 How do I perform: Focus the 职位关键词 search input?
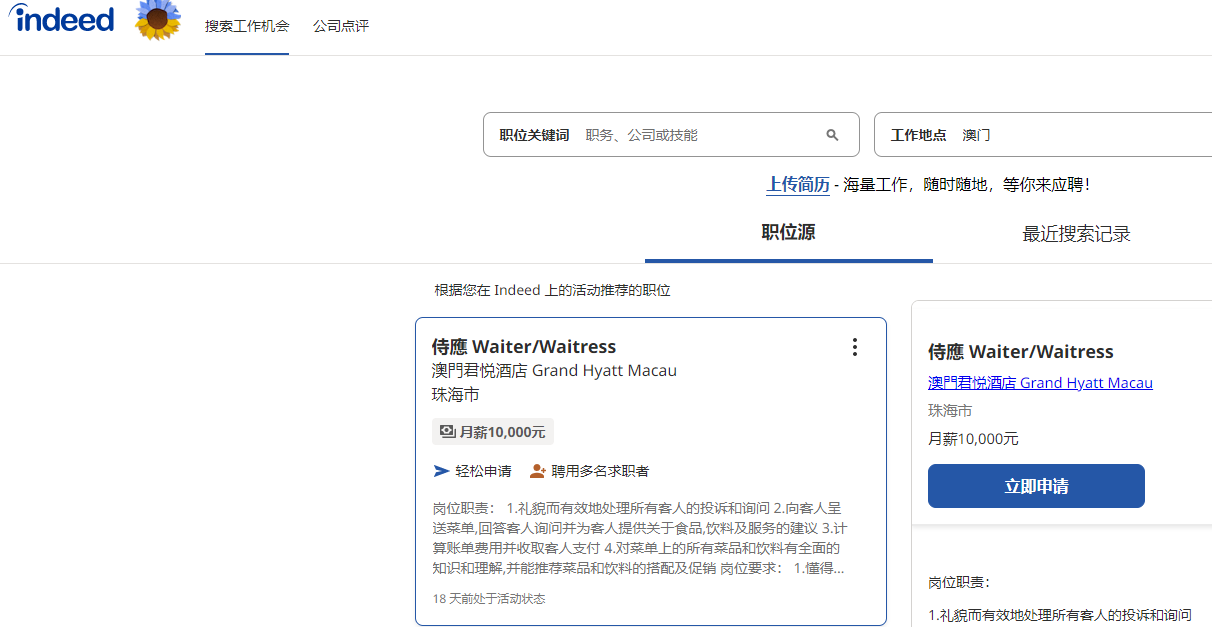point(700,135)
